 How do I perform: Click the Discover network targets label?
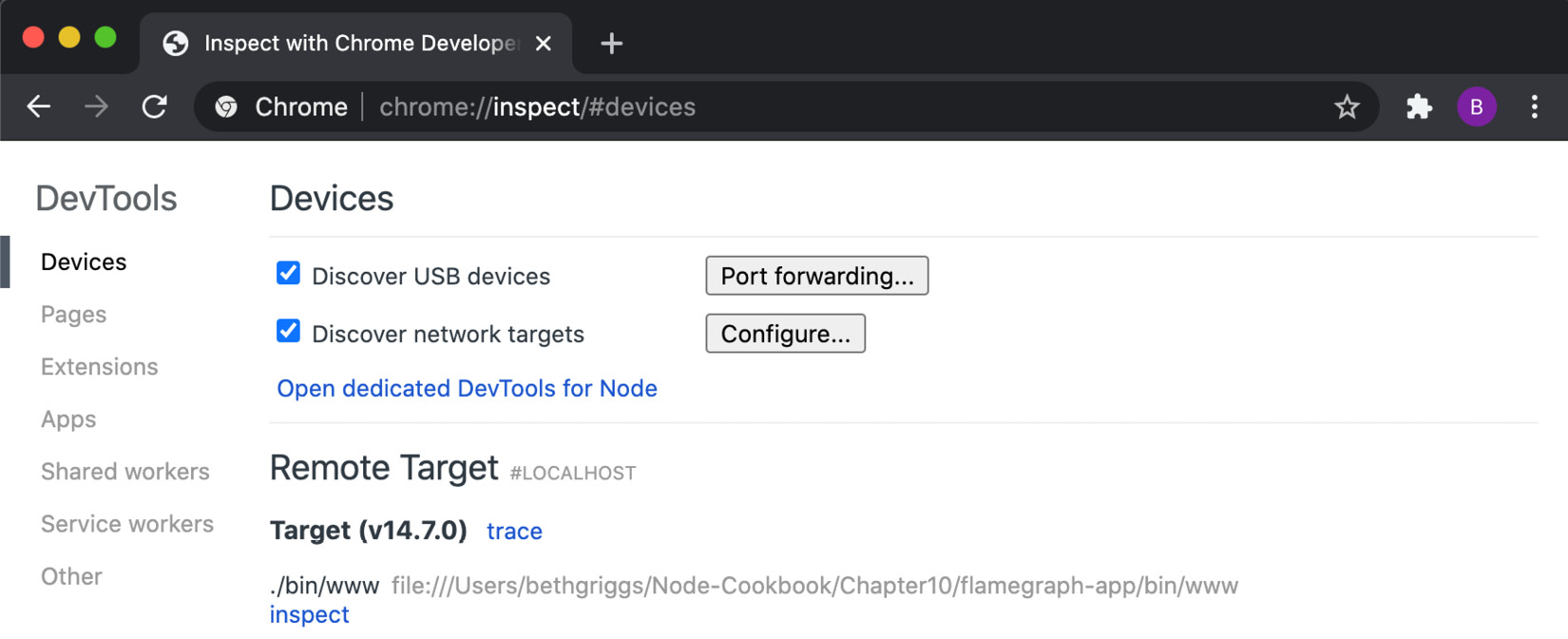(449, 335)
